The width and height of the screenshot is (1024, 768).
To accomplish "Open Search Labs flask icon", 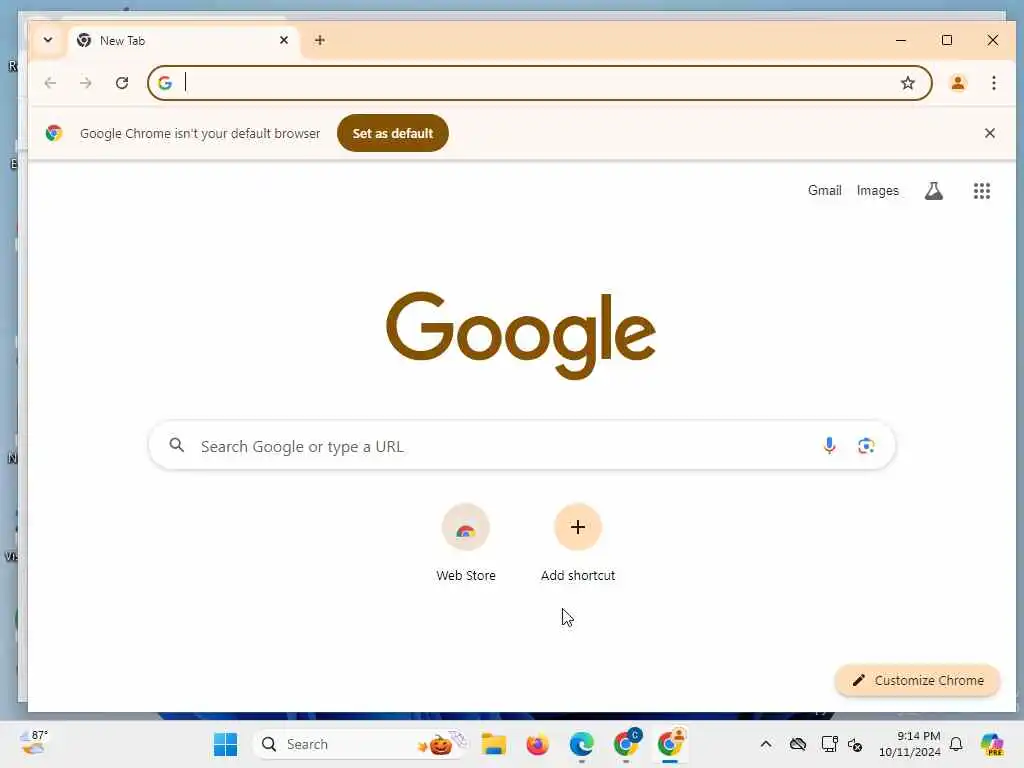I will click(934, 191).
